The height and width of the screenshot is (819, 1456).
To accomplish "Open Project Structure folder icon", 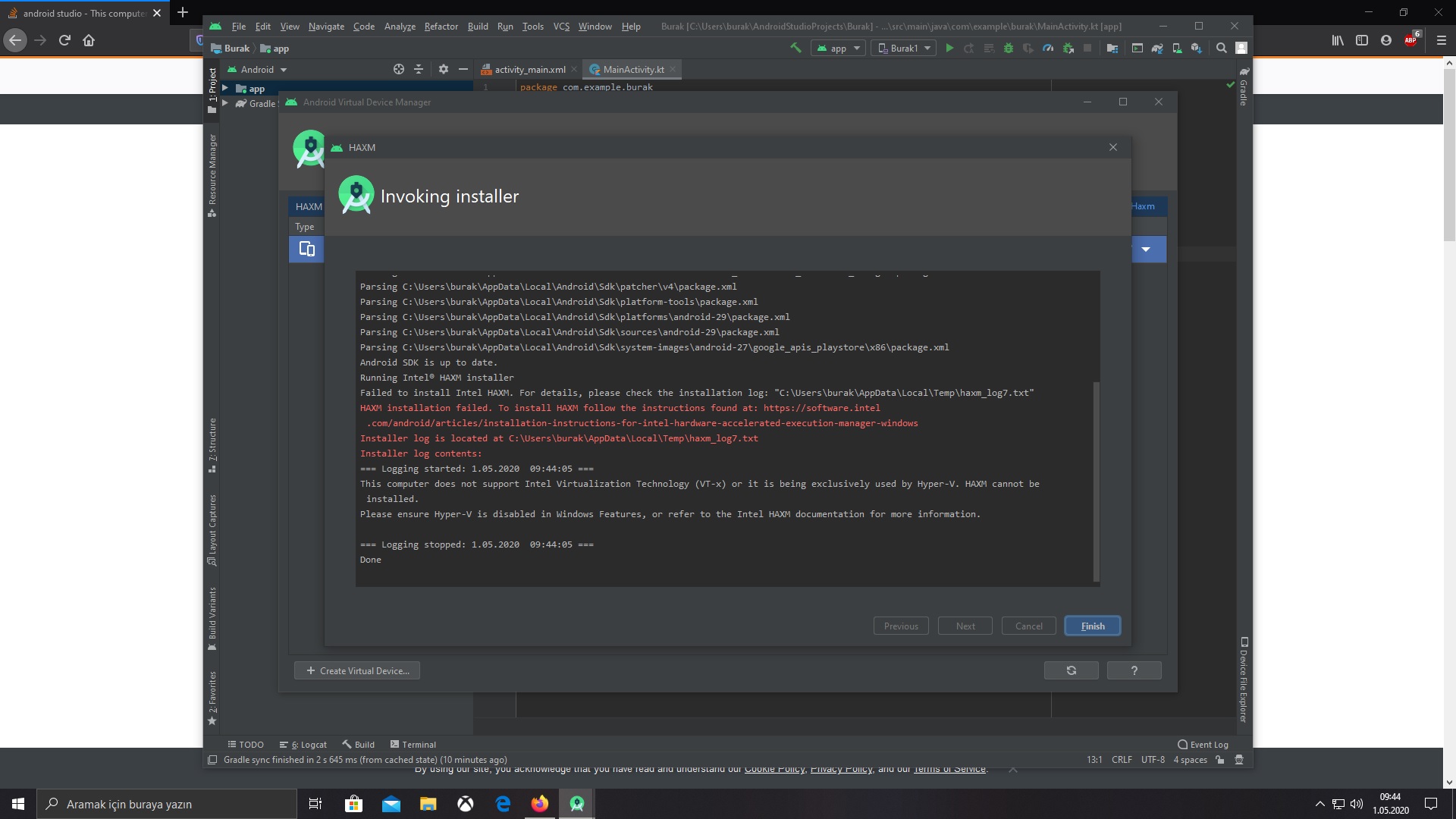I will point(1112,48).
